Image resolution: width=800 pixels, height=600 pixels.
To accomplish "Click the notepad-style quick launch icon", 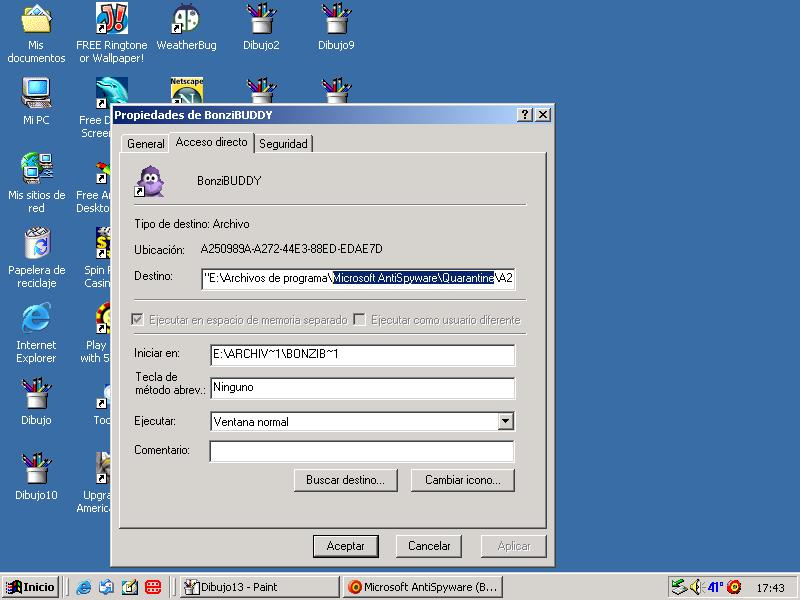I will coord(130,587).
